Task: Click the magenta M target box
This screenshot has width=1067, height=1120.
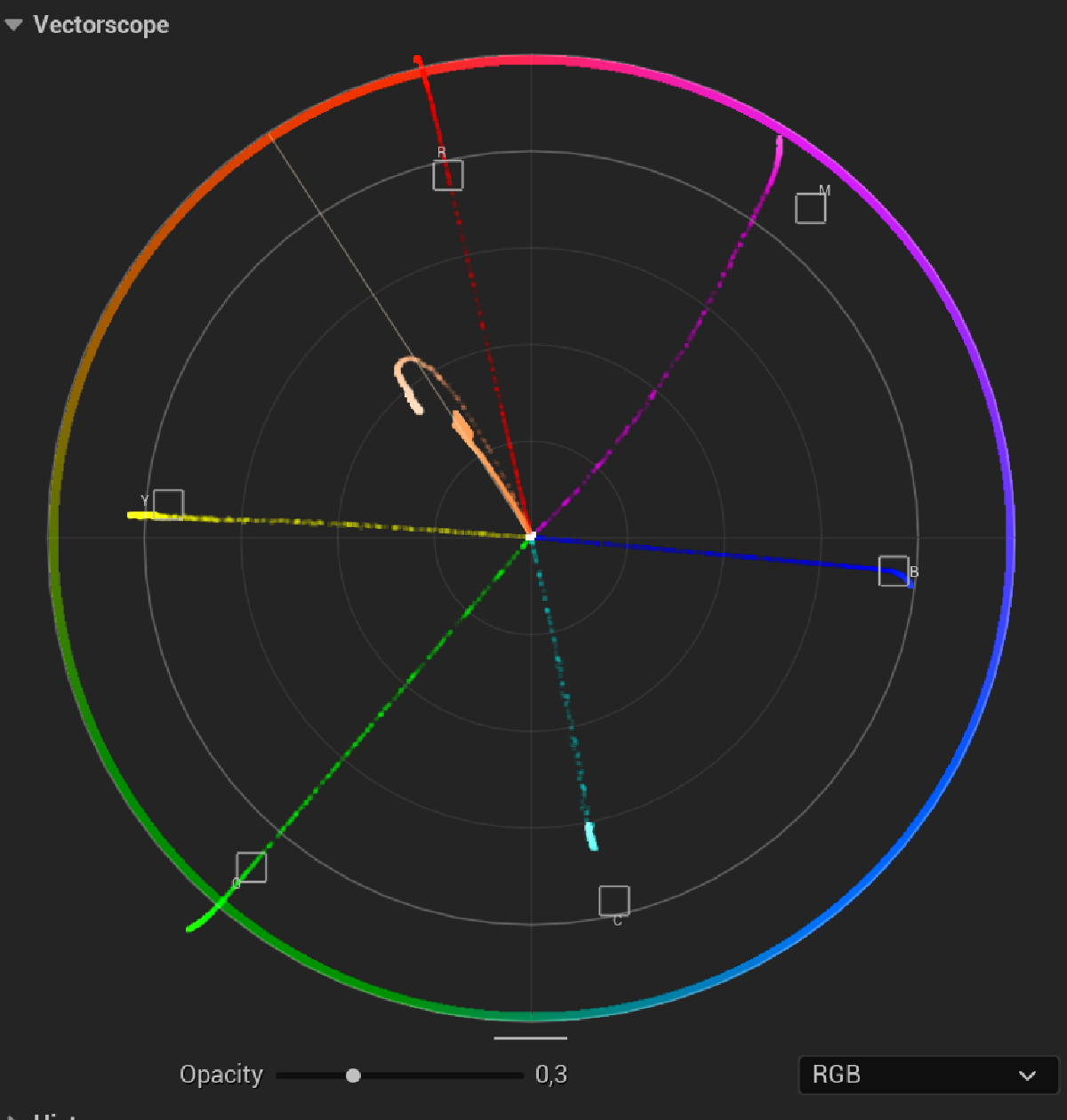Action: click(810, 208)
